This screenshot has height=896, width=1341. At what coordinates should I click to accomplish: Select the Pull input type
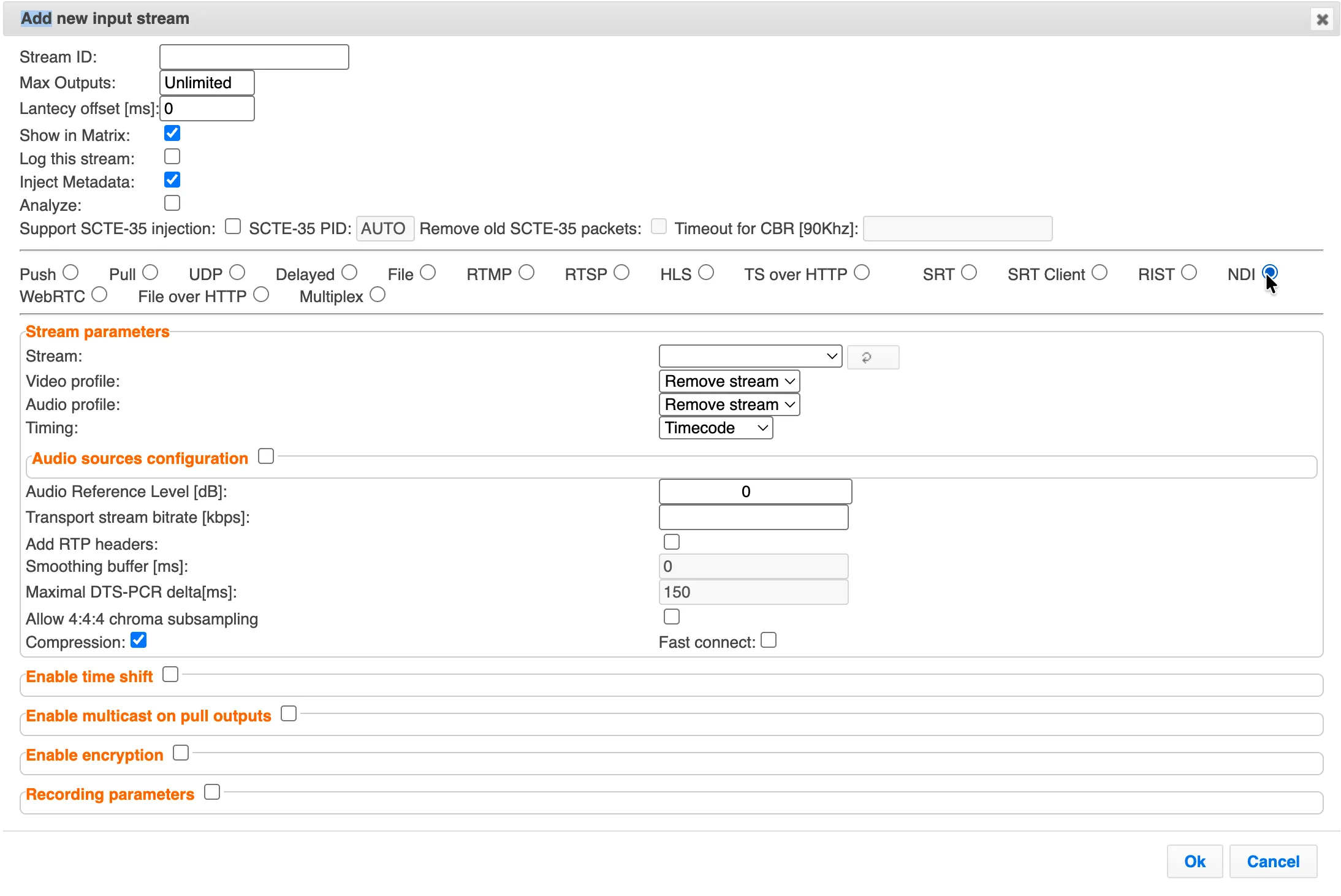coord(150,272)
